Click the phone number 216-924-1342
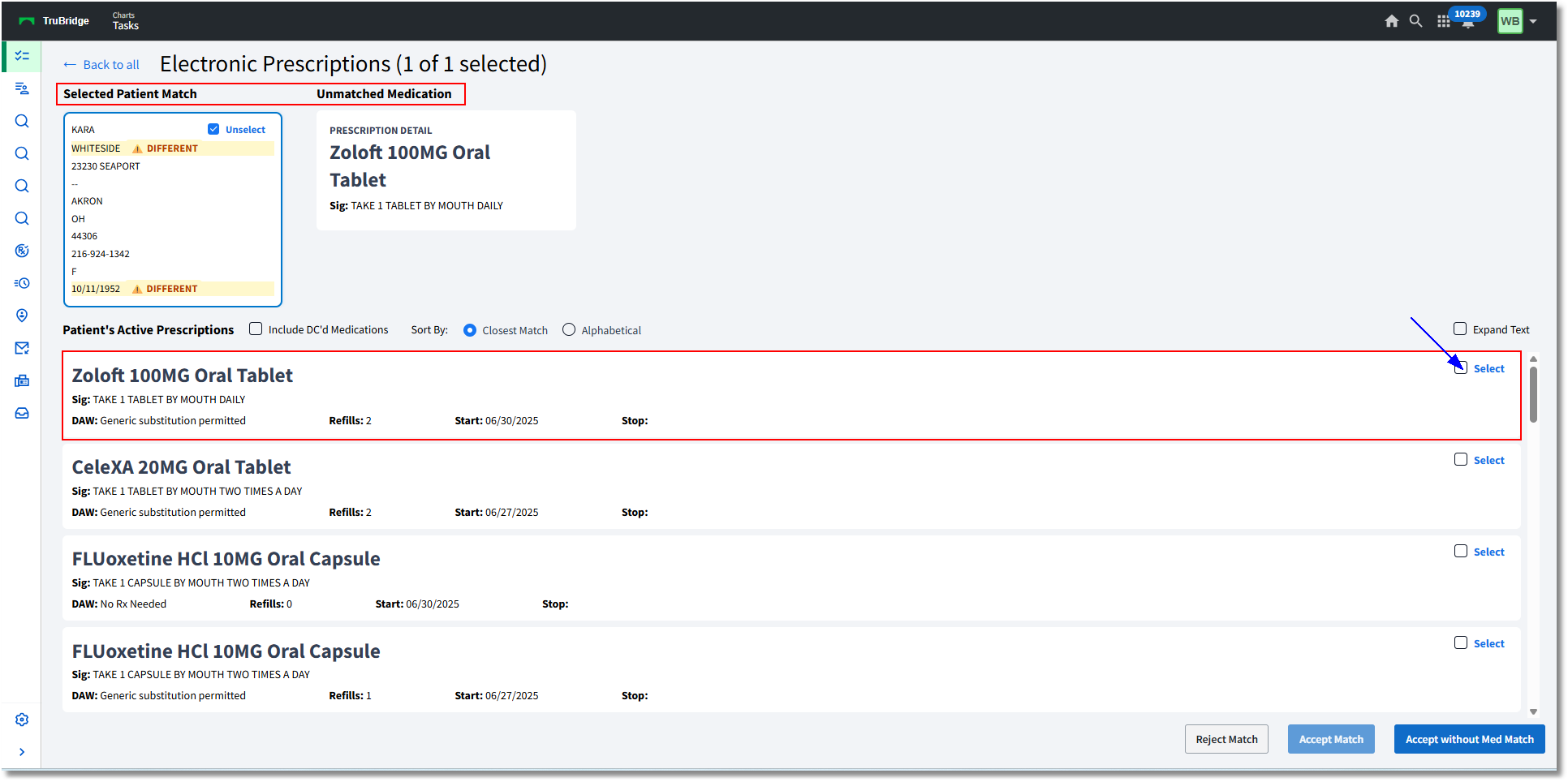The height and width of the screenshot is (782, 1568). [101, 254]
